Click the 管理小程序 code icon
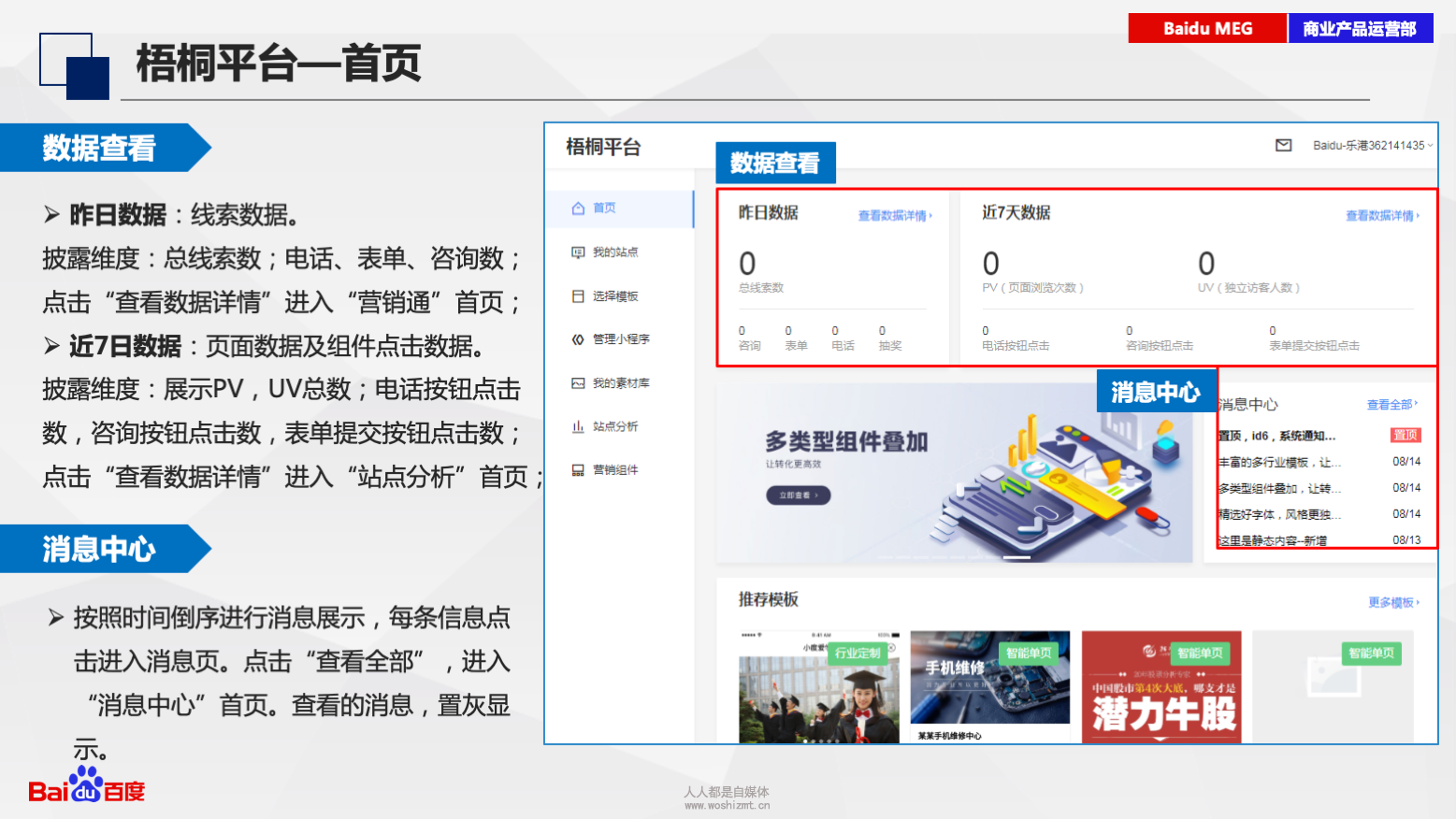Image resolution: width=1456 pixels, height=819 pixels. click(578, 339)
